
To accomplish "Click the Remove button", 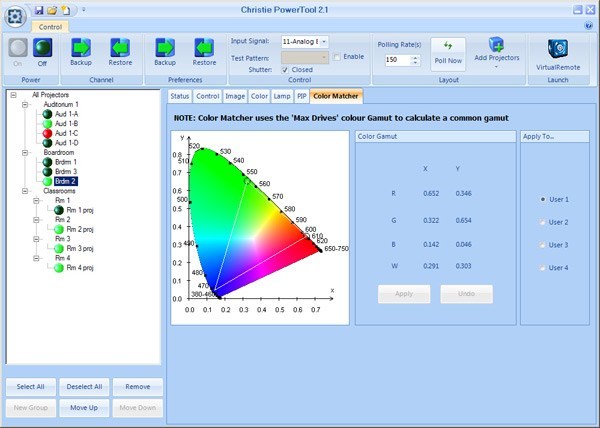I will pyautogui.click(x=138, y=387).
